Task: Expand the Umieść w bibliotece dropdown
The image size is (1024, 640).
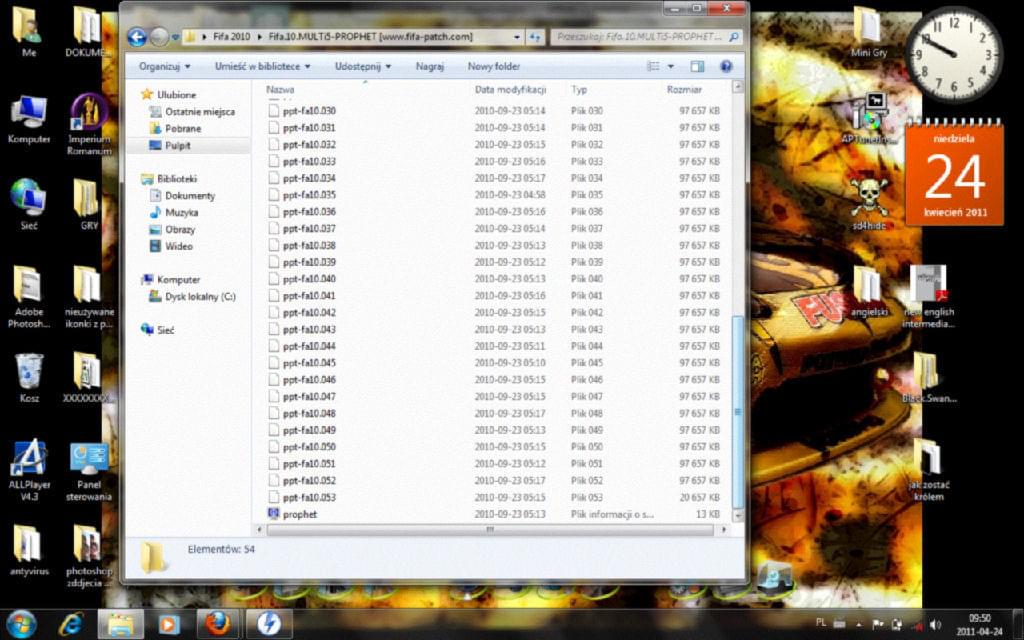Action: click(263, 66)
